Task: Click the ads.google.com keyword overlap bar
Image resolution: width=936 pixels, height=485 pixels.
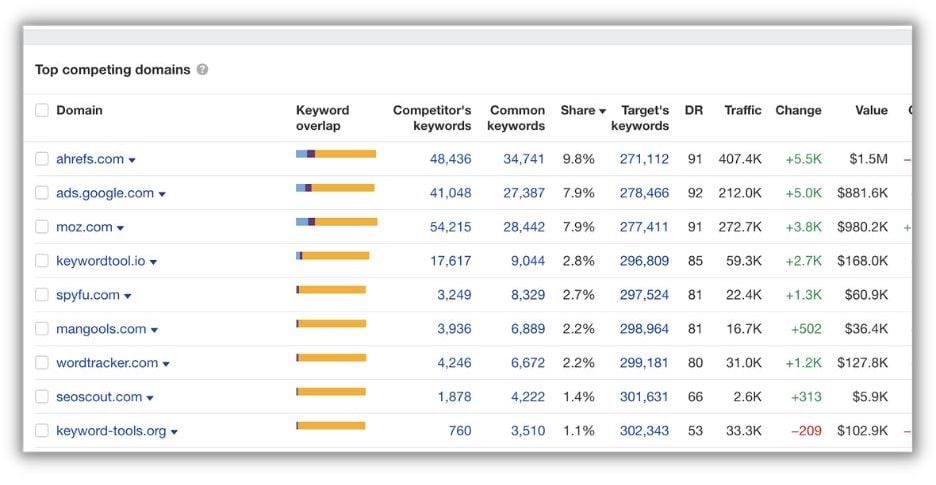Action: pyautogui.click(x=335, y=188)
